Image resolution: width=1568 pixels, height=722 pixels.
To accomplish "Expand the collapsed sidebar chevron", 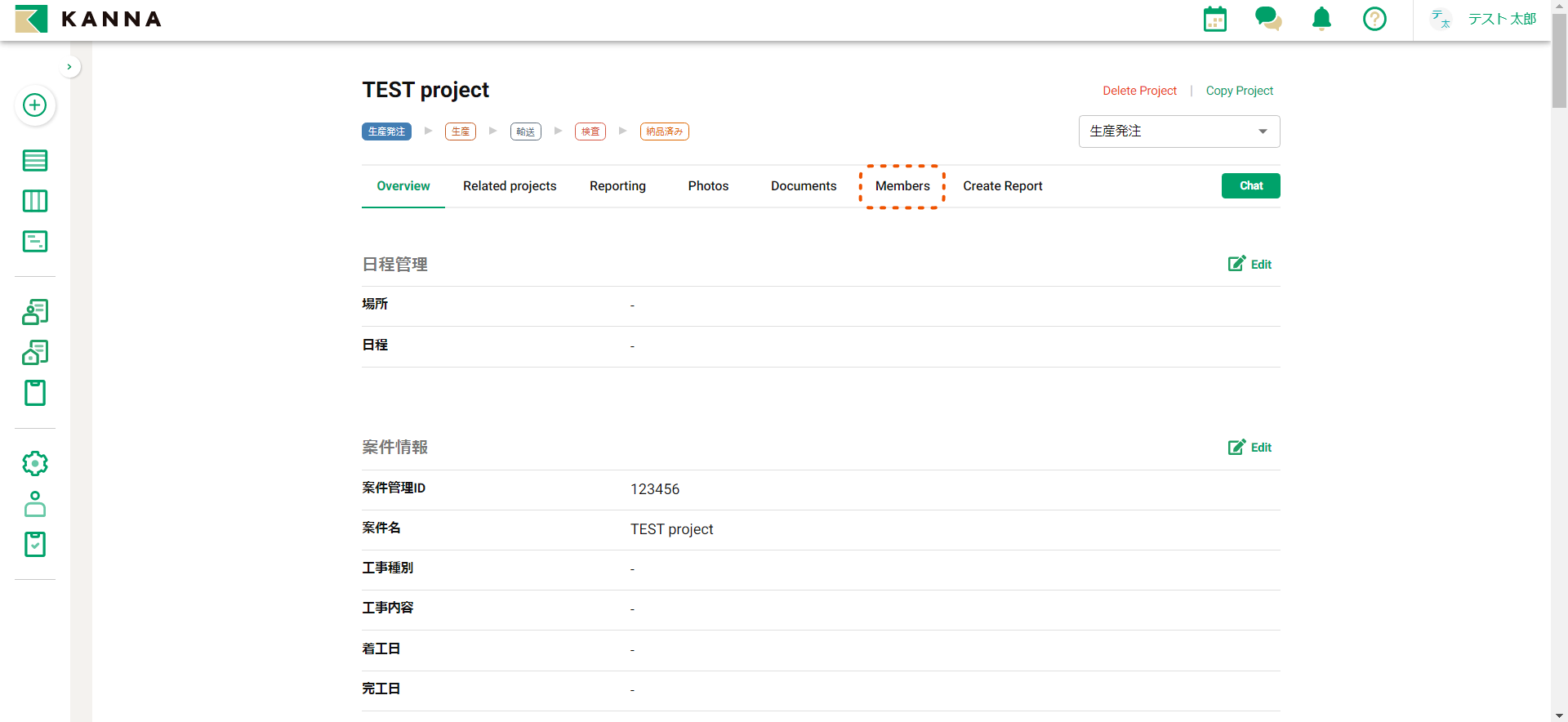I will pyautogui.click(x=69, y=67).
